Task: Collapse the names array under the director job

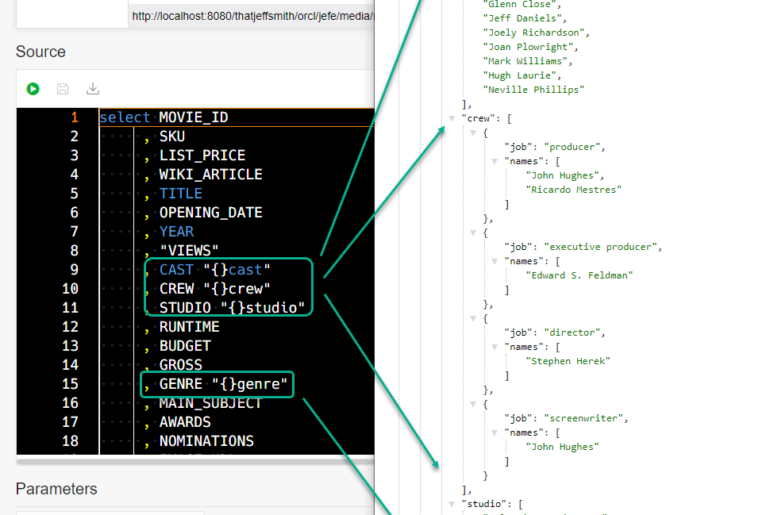Action: (x=494, y=346)
